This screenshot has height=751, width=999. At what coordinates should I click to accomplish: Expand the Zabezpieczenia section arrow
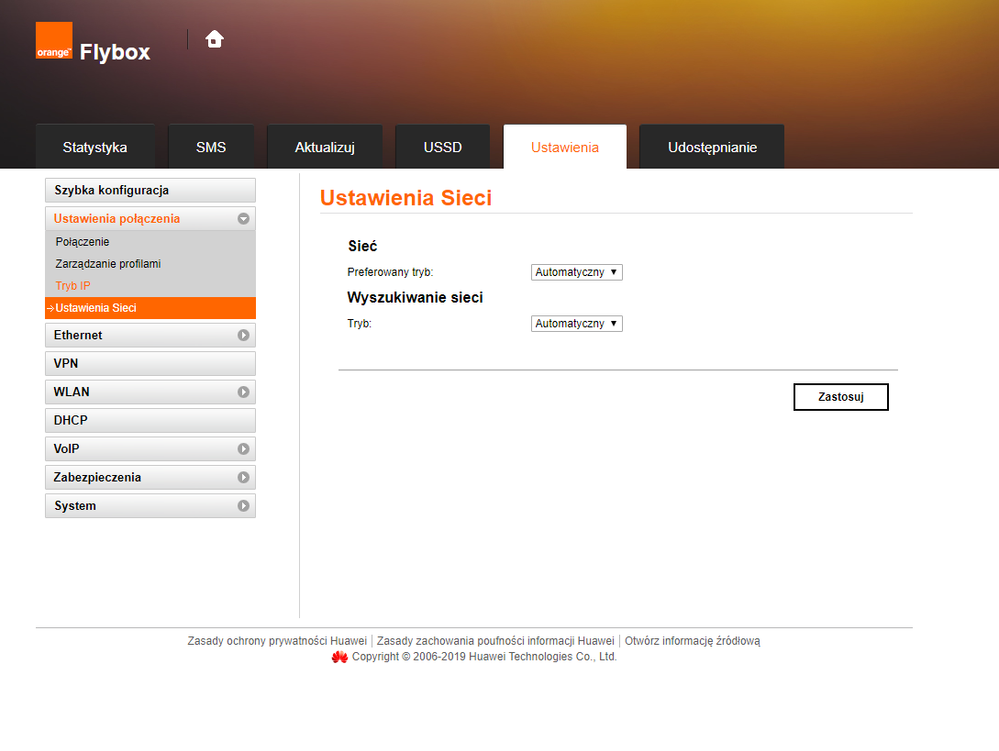(x=243, y=478)
